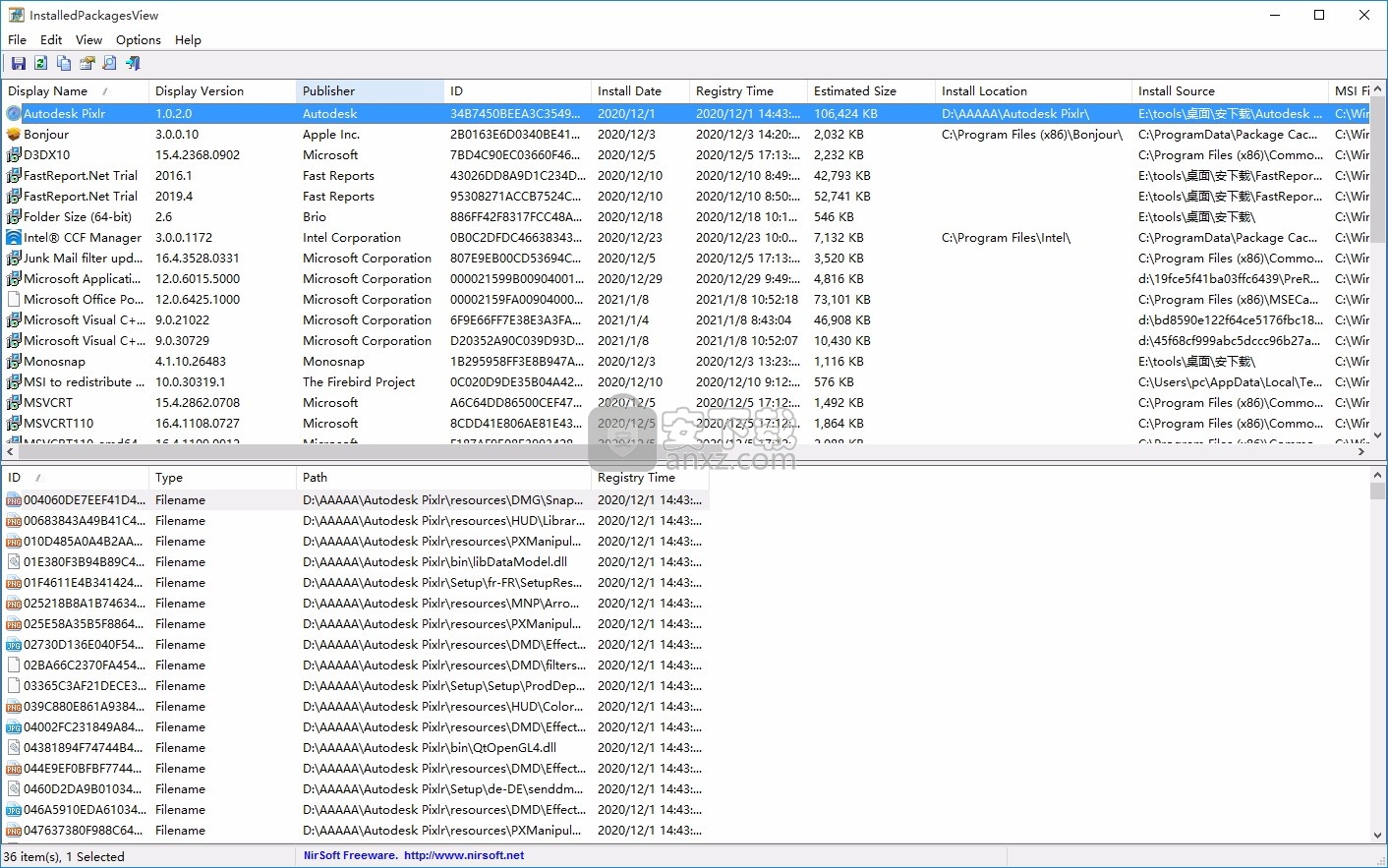Screen dimensions: 1388x868
Task: Select file row 047637380F988C64
Action: [355, 831]
